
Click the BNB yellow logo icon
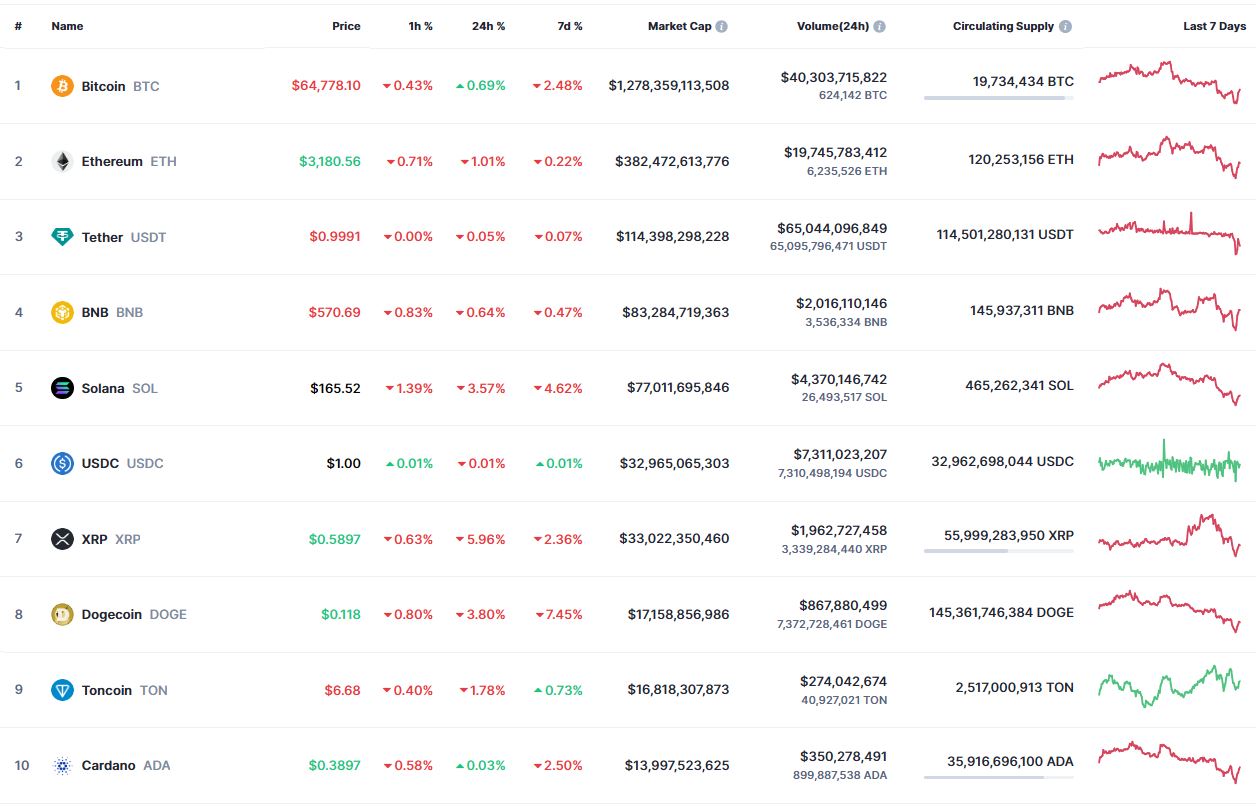pyautogui.click(x=62, y=312)
